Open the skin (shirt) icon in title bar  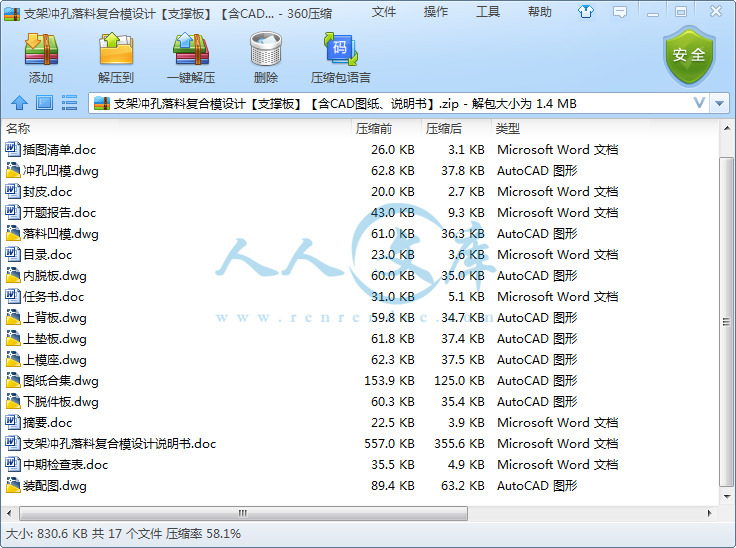(x=586, y=12)
